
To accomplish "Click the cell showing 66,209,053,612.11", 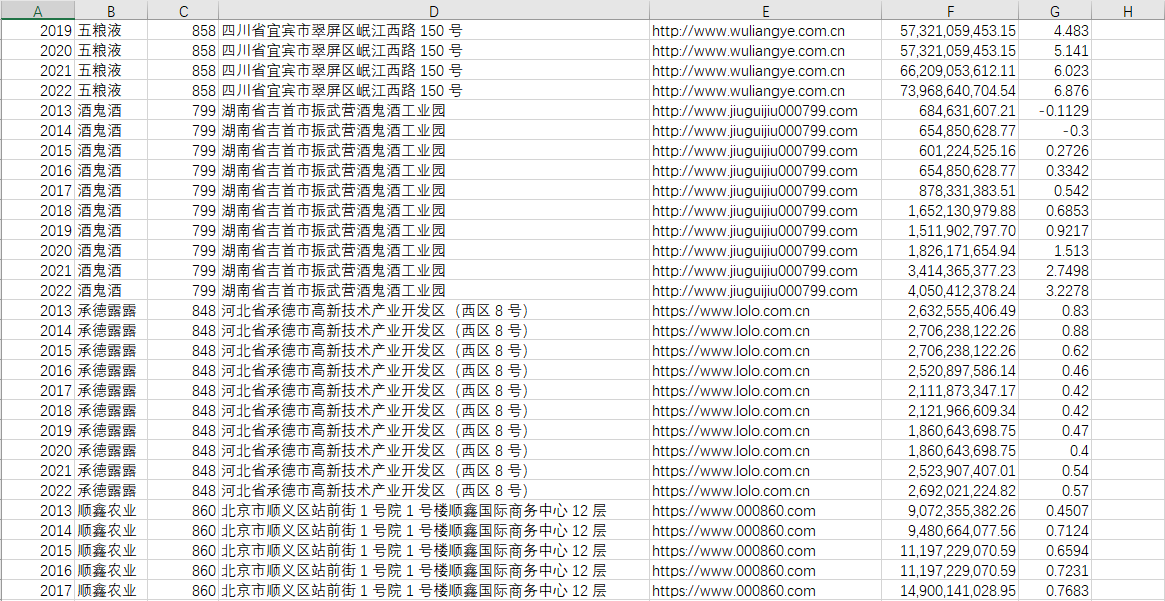I will (x=950, y=71).
